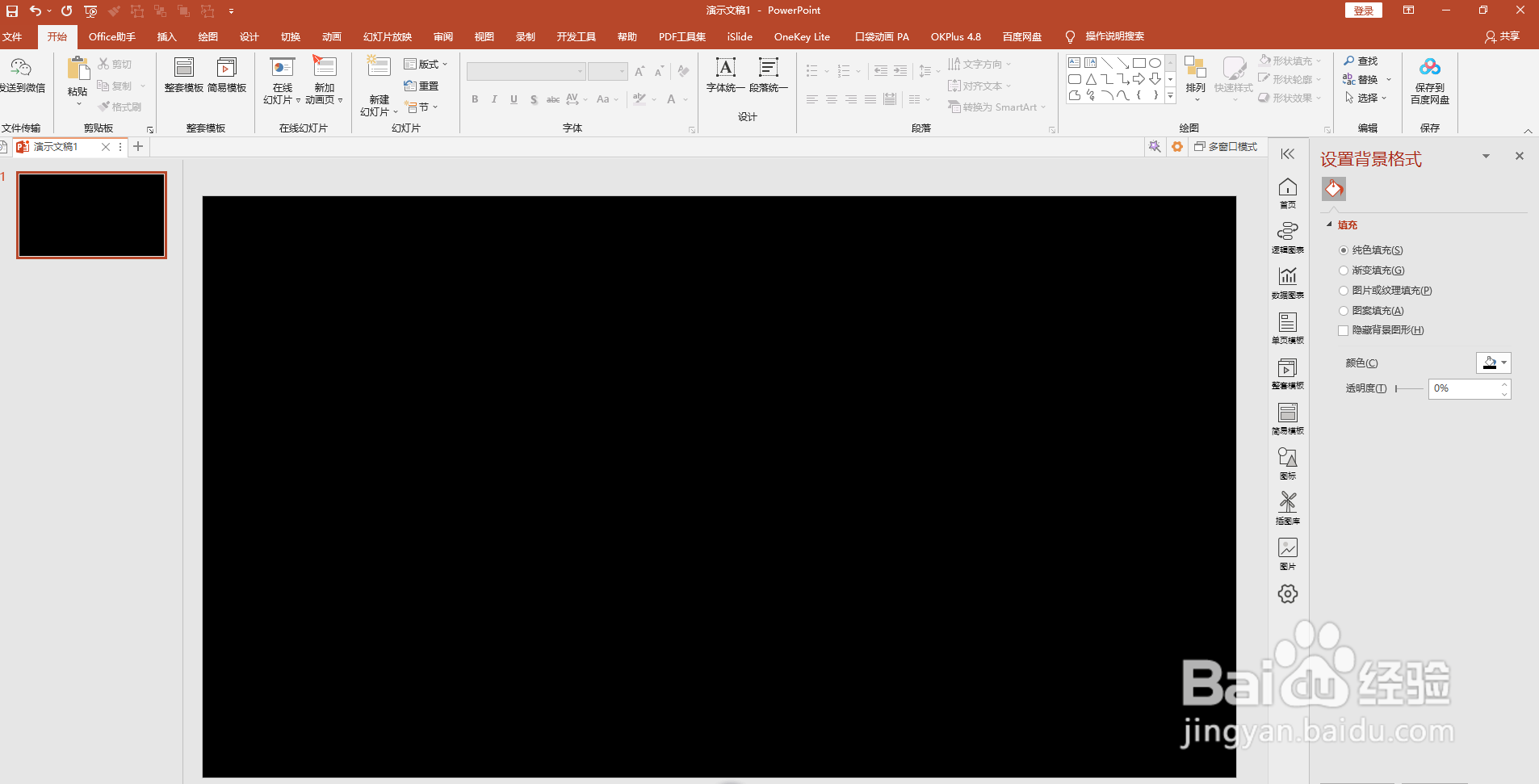Close the 设置背景格式 pane
Viewport: 1539px width, 784px height.
[x=1520, y=156]
